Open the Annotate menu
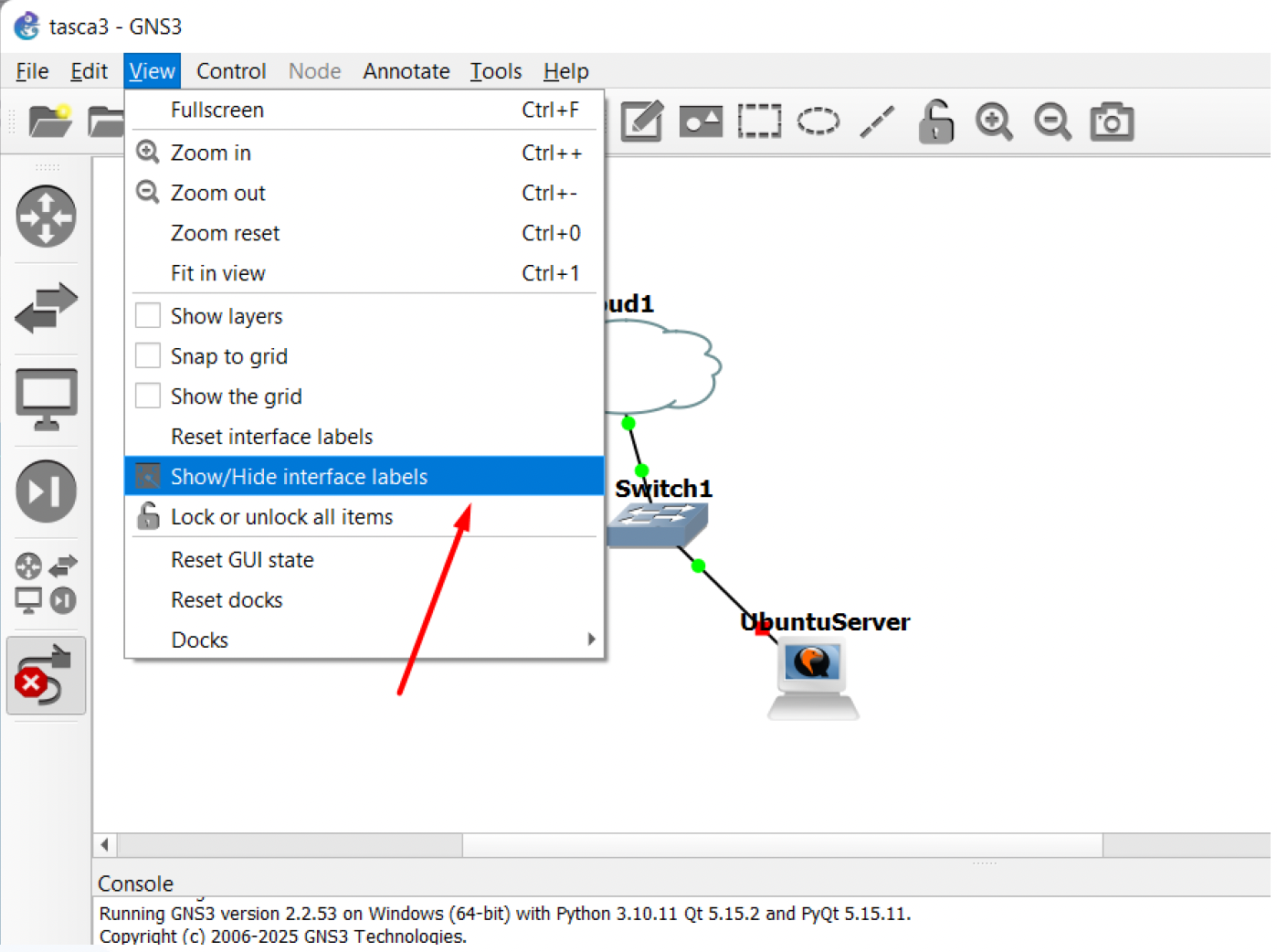The width and height of the screenshot is (1277, 952). [406, 71]
